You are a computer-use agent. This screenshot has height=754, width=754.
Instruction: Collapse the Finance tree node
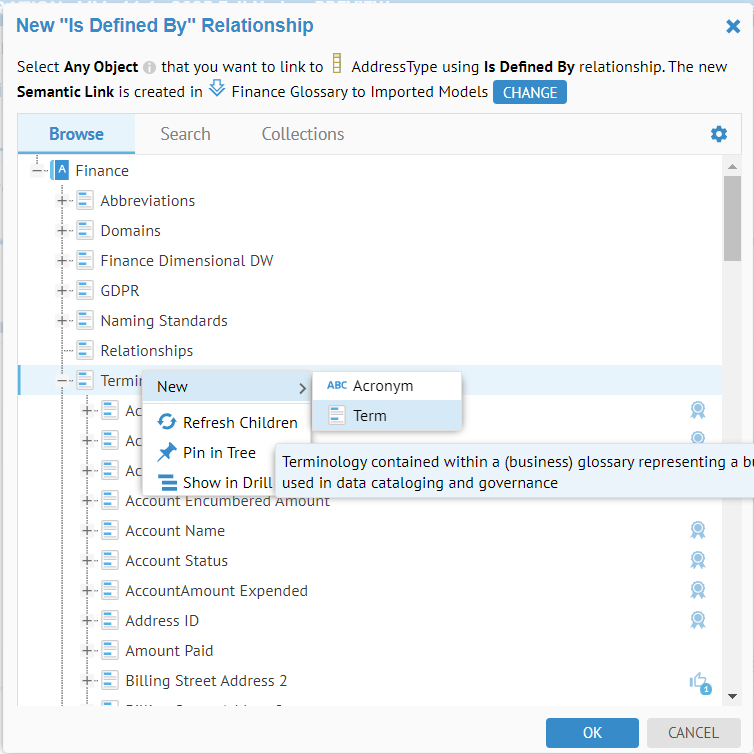click(x=37, y=171)
